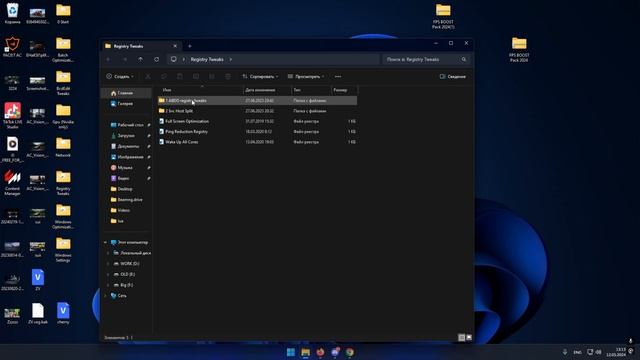Click the Cut scissors icon in toolbar

click(148, 76)
